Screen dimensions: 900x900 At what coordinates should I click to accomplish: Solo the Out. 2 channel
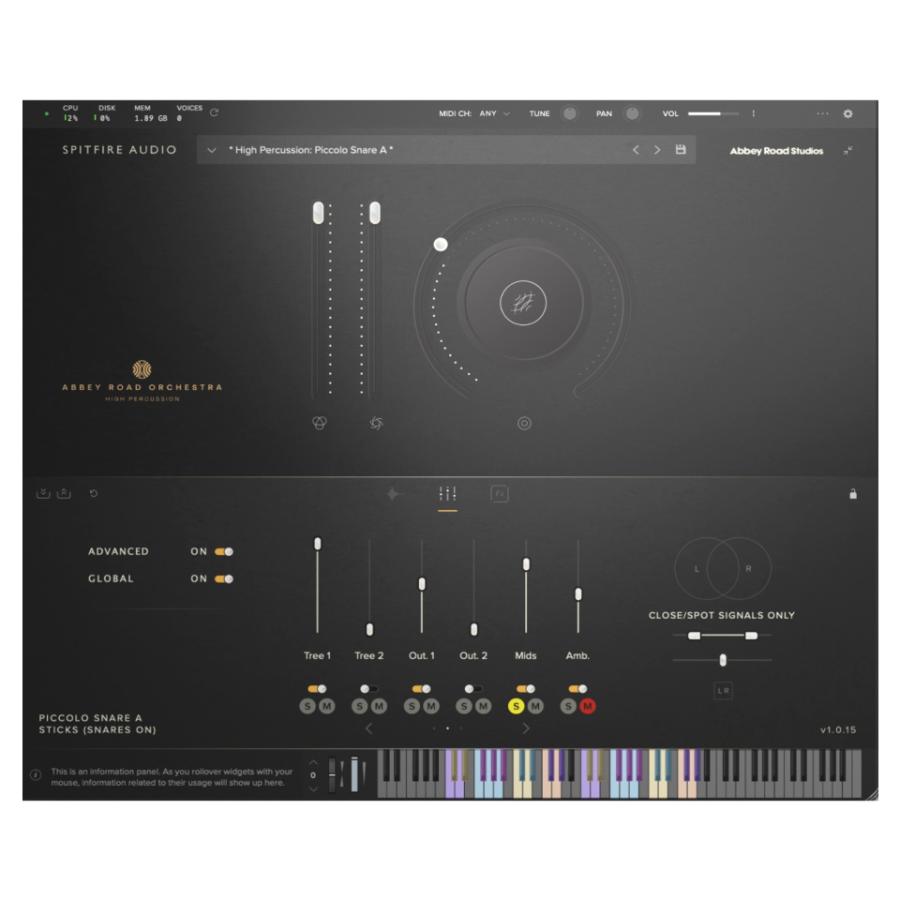coord(464,706)
